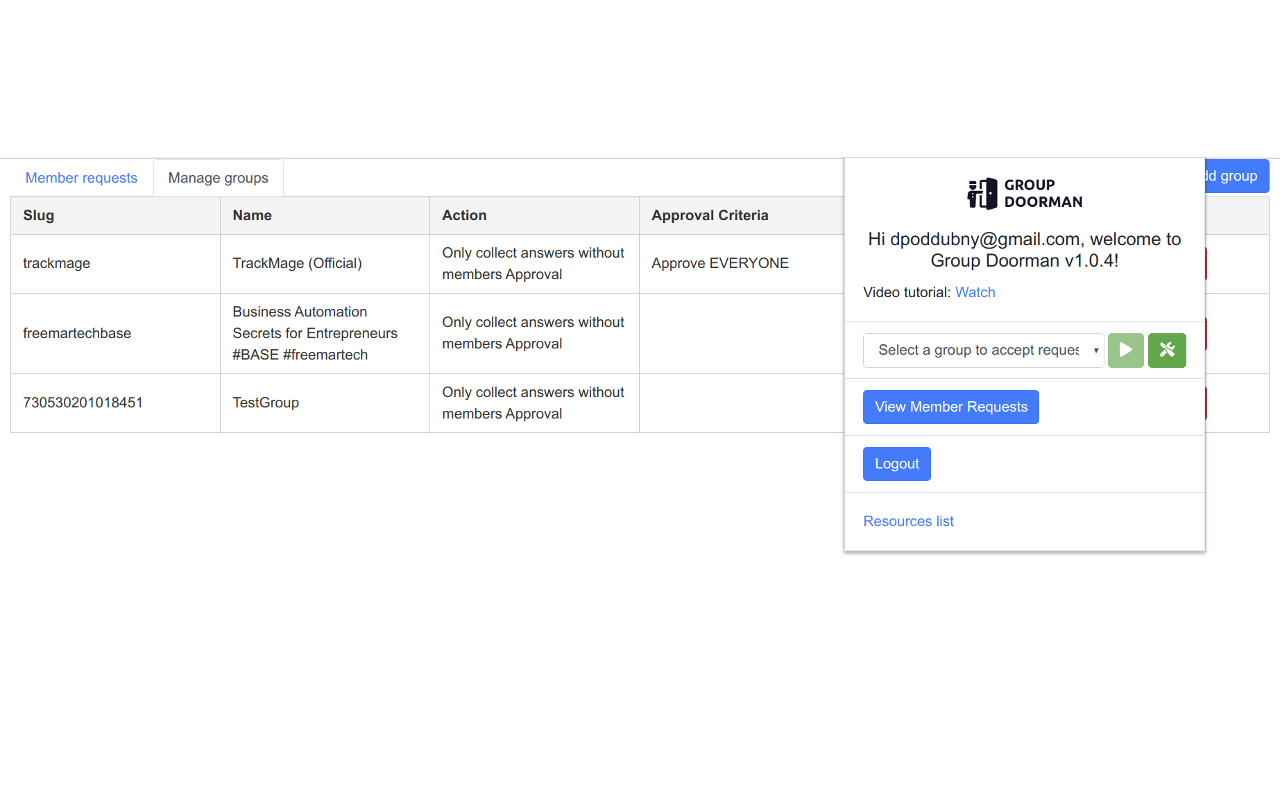Log out using the Logout button
The image size is (1280, 800).
(x=897, y=464)
